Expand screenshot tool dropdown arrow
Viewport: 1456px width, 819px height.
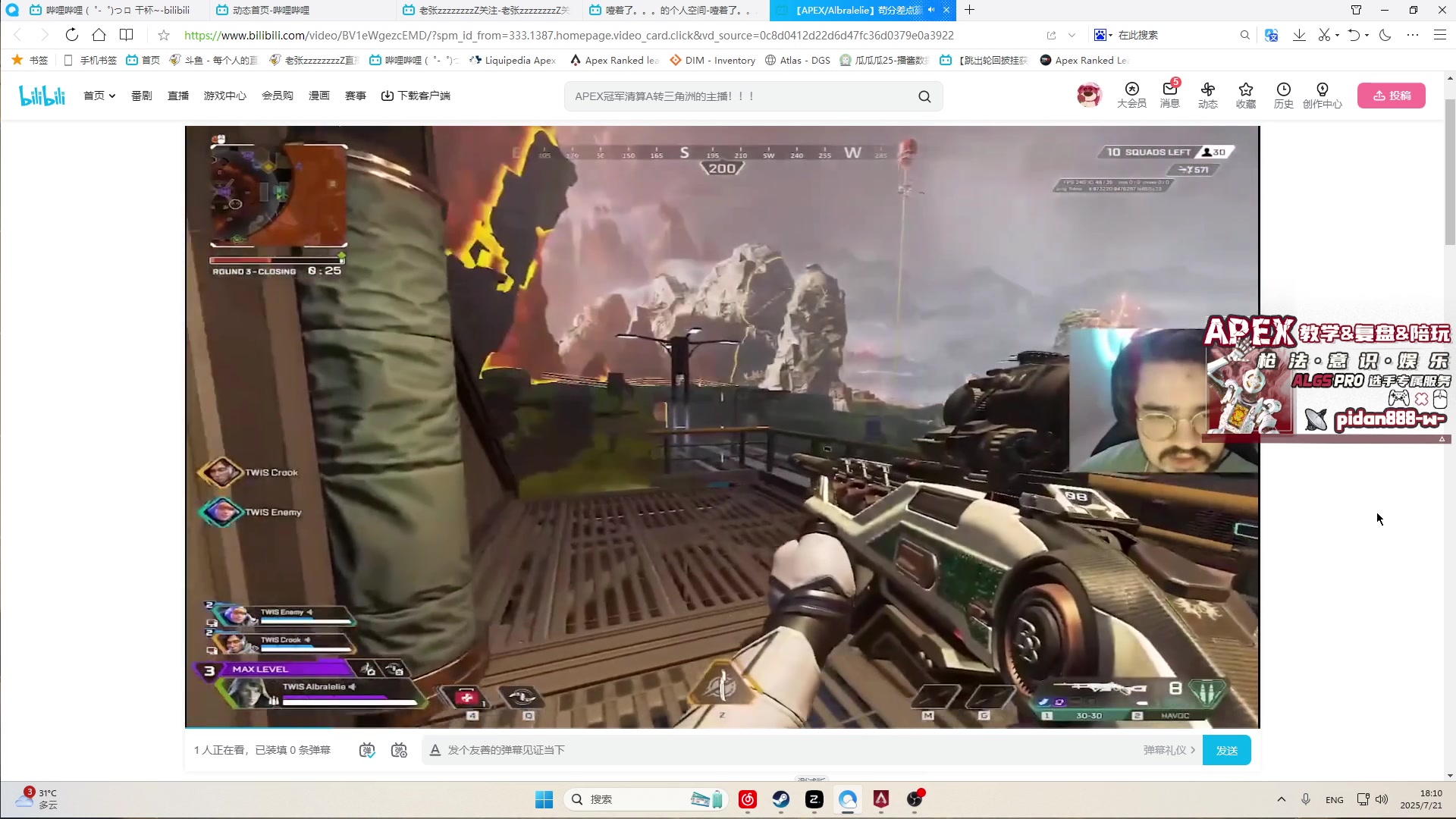tap(1337, 35)
